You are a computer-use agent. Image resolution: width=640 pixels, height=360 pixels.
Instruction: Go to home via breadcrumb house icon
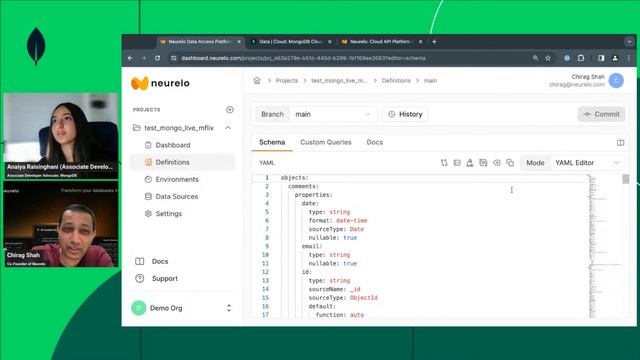(x=257, y=80)
